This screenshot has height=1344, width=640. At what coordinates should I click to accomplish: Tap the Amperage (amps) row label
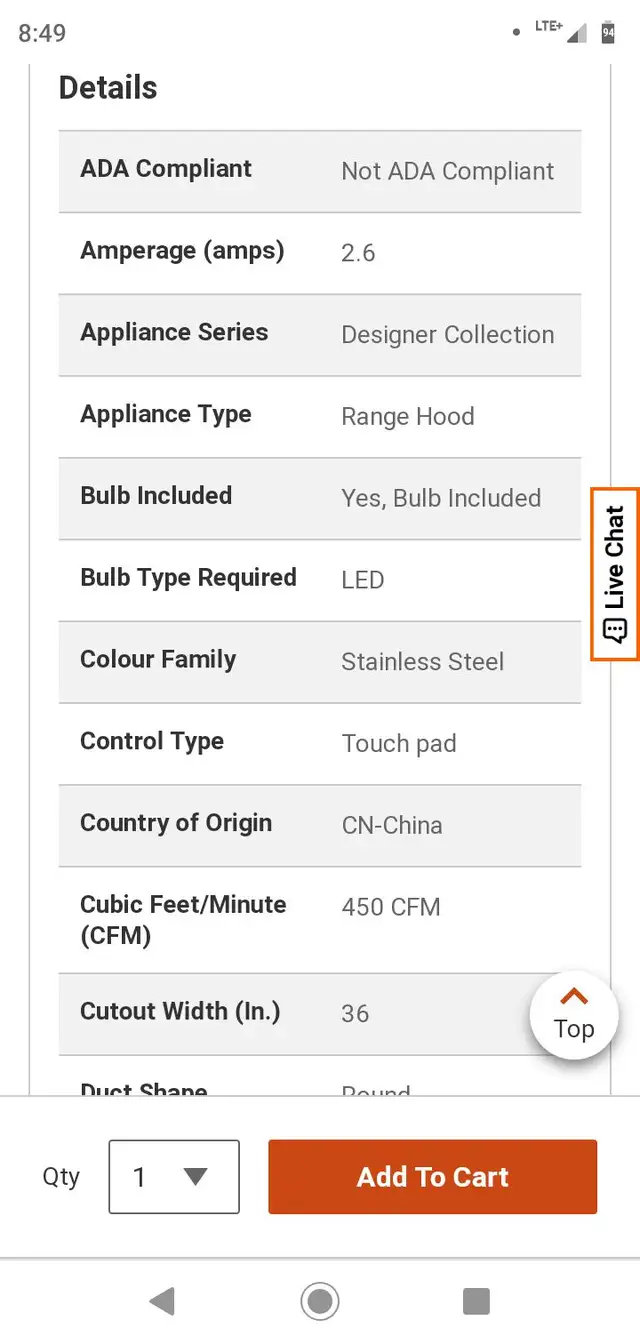coord(182,251)
